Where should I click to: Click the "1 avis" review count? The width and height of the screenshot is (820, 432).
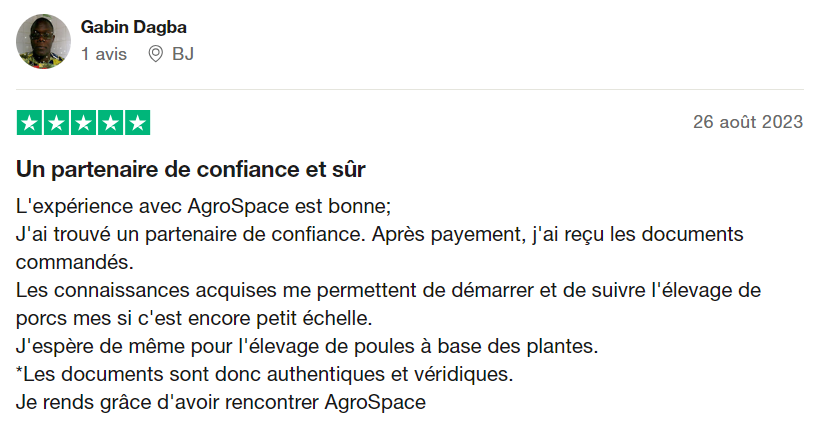tap(104, 54)
